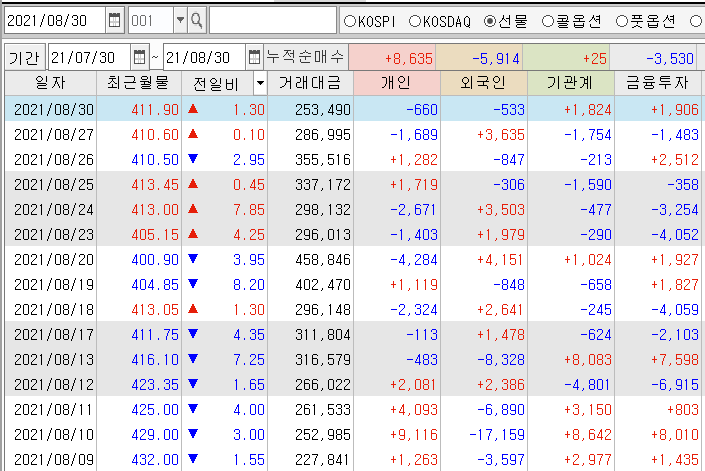Click foreign net value -17,159

tap(497, 435)
